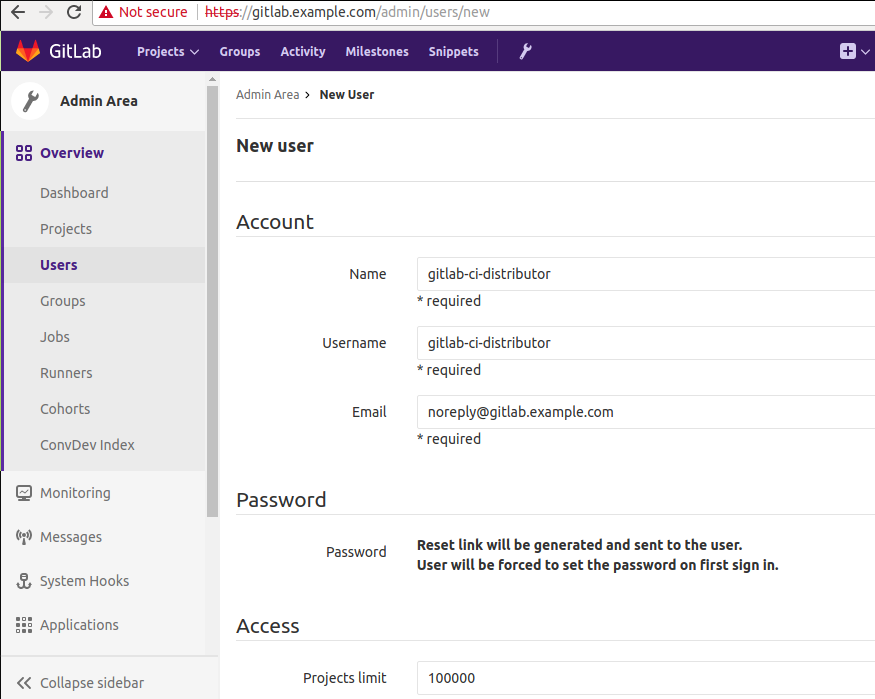The image size is (875, 699).
Task: Click the Messages megaphone icon
Action: (22, 536)
